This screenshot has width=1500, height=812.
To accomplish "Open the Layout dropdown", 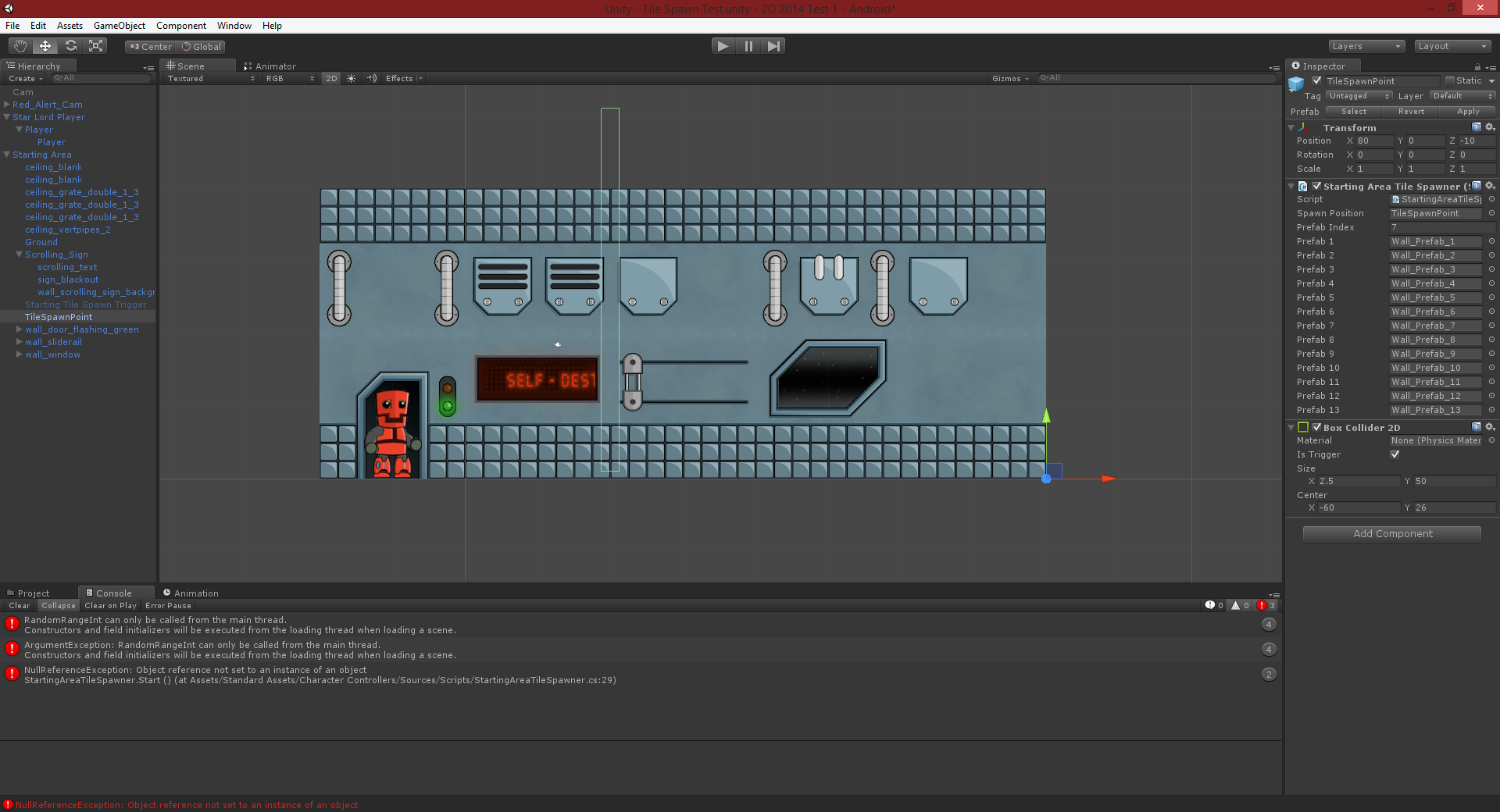I will click(x=1453, y=46).
